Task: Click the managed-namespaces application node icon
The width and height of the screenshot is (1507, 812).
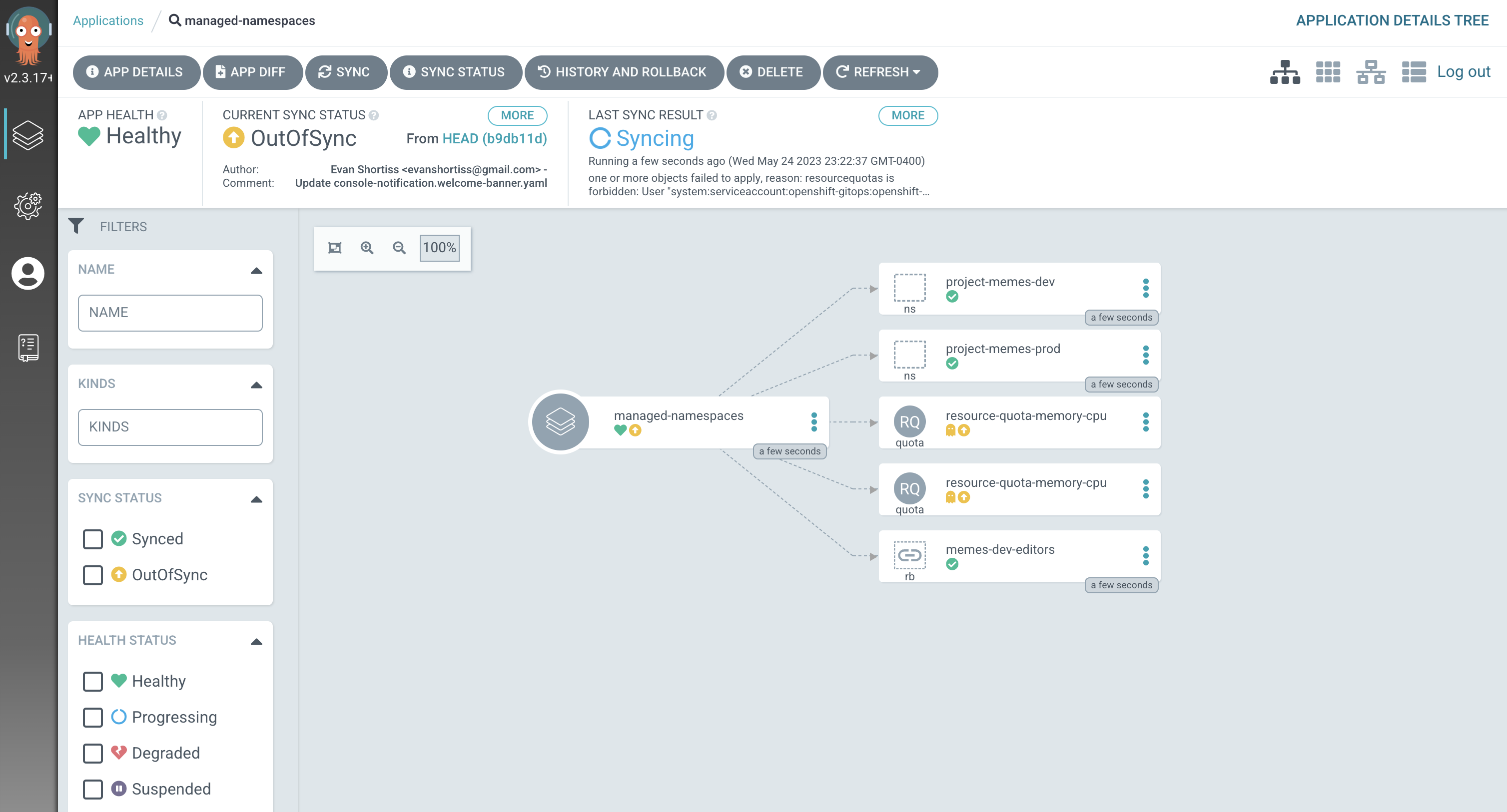Action: coord(559,420)
